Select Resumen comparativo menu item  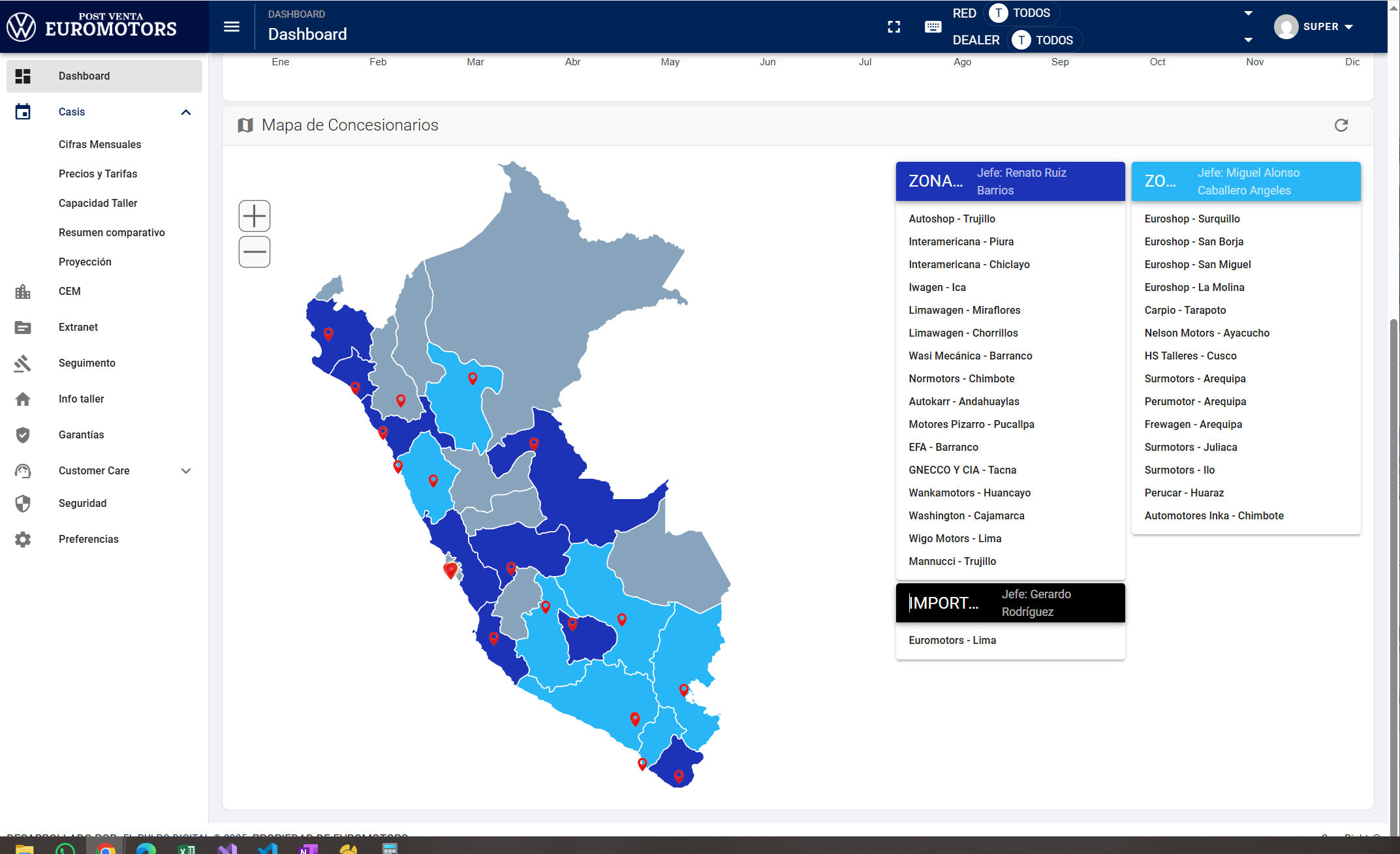click(112, 232)
